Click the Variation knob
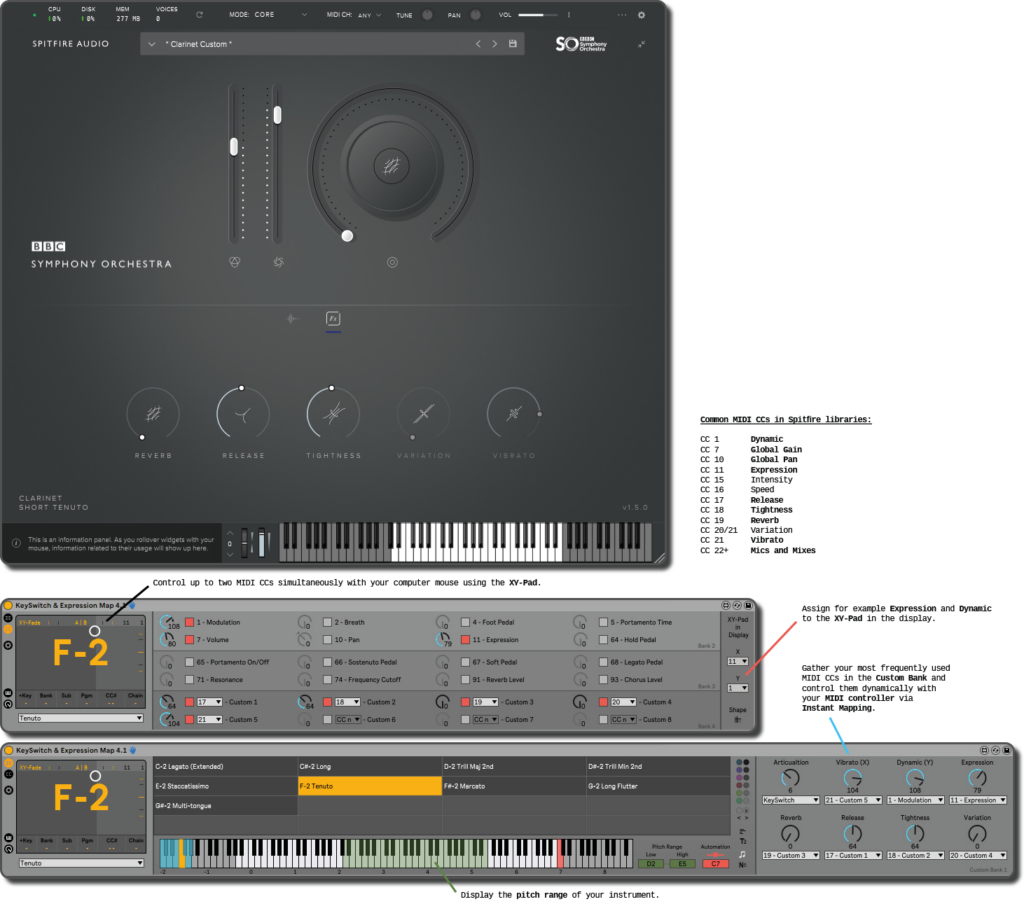1024x904 pixels. point(423,413)
